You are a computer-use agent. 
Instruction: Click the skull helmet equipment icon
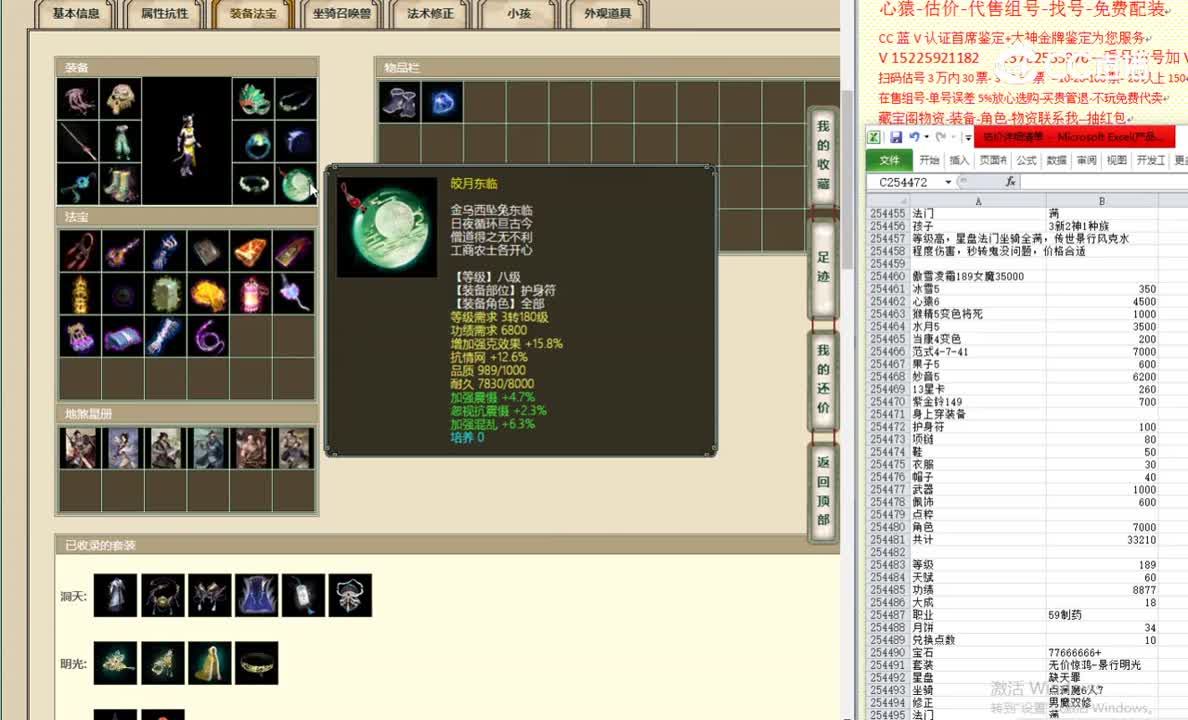[120, 99]
